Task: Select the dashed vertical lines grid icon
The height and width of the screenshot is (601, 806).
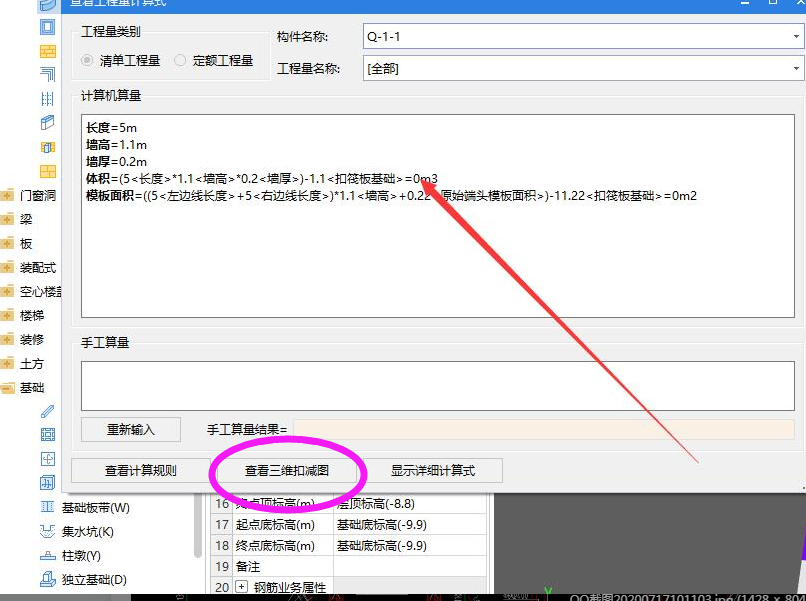Action: 47,99
